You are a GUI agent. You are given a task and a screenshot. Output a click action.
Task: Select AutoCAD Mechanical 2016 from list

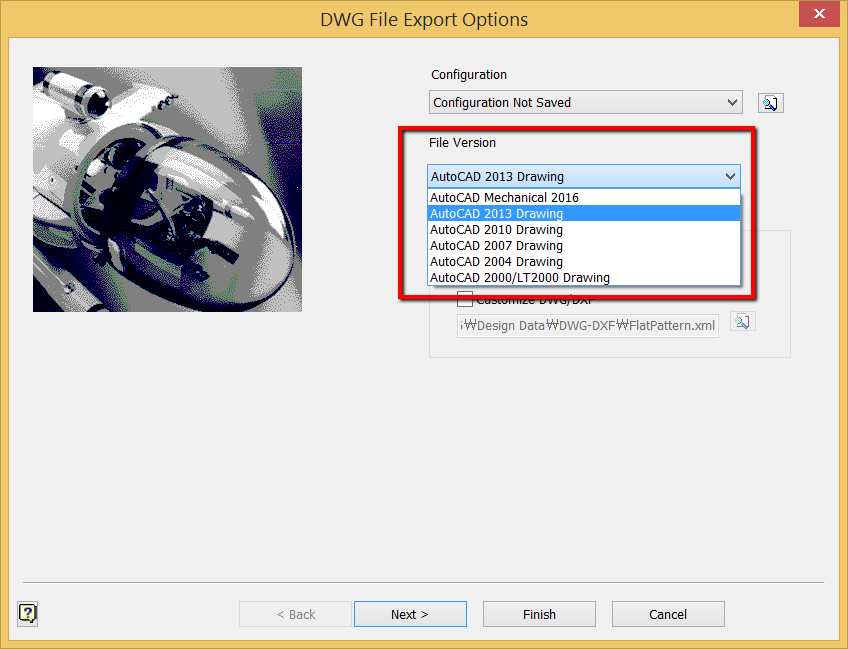pyautogui.click(x=584, y=197)
